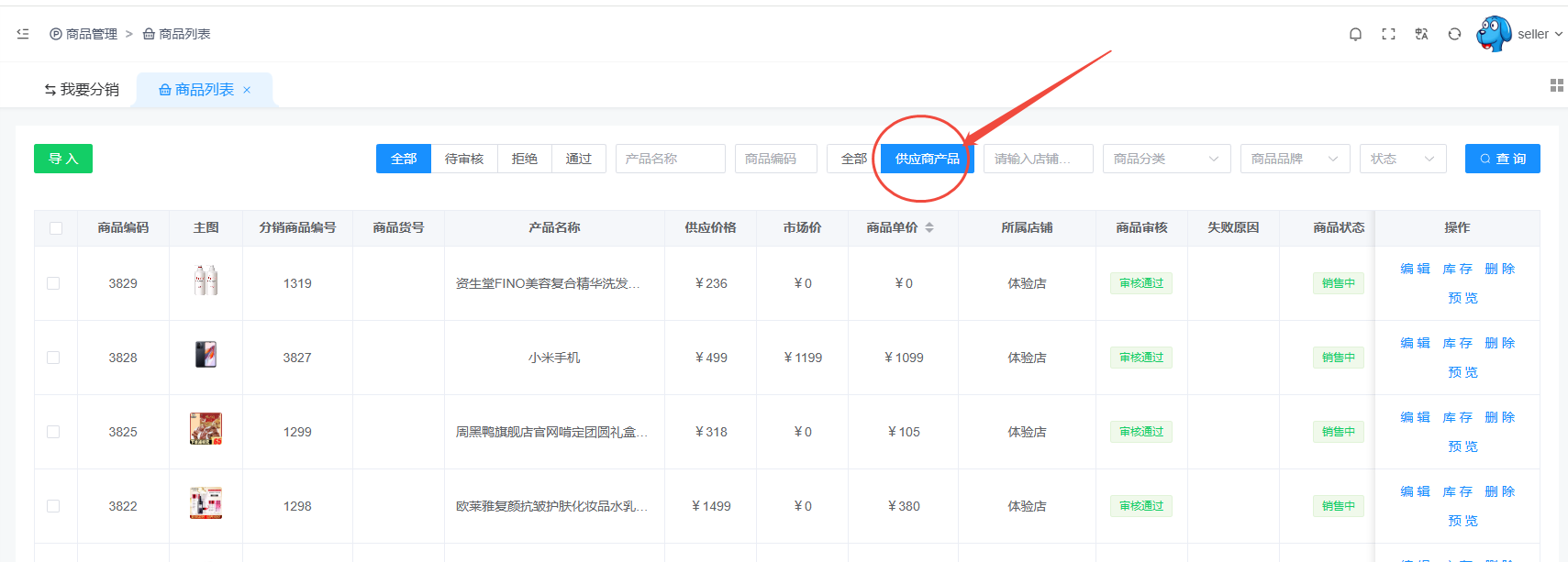Collapse the sidebar menu icon
The image size is (1568, 562).
click(x=23, y=34)
